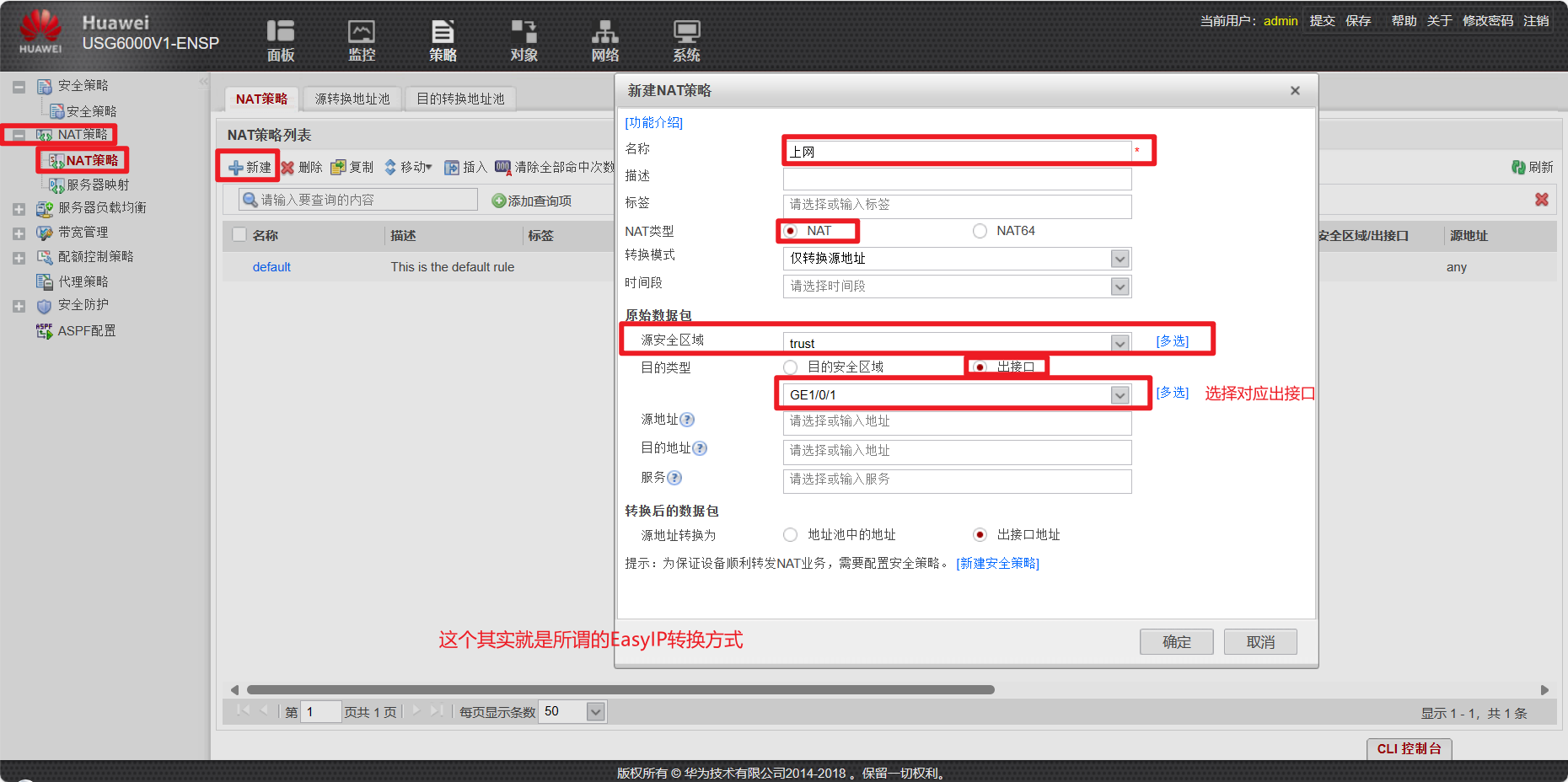
Task: Expand the 服务器负载均衡 tree node
Action: 19,209
